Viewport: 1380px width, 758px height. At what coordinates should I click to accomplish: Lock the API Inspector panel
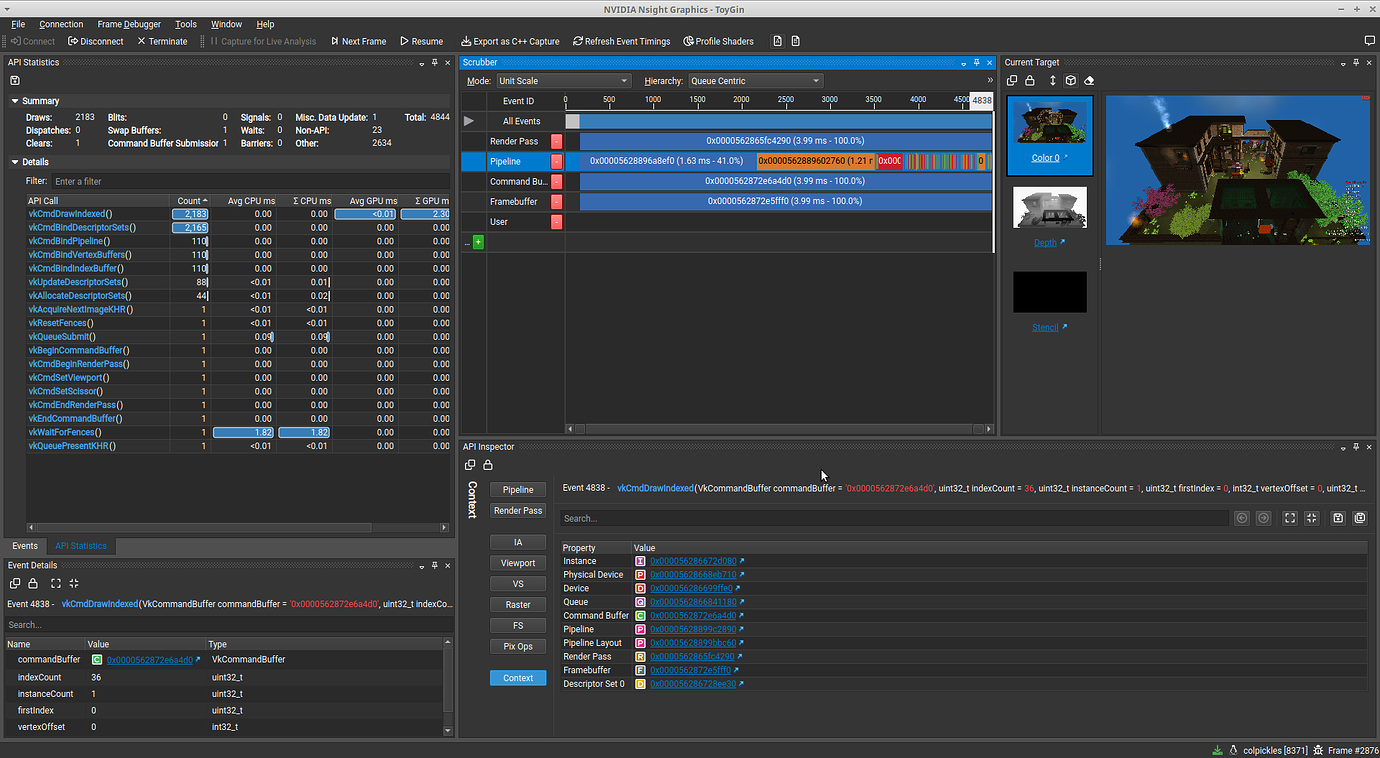coord(488,465)
